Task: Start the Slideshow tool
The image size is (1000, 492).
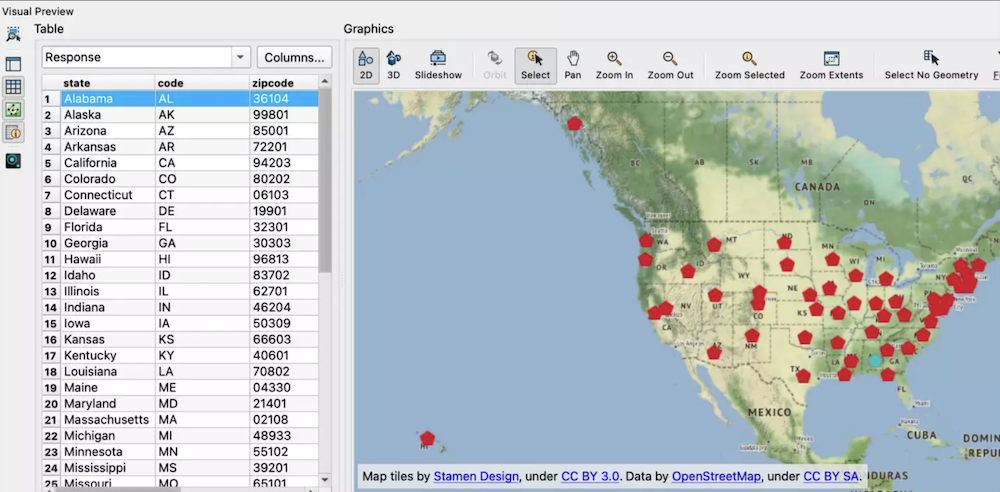Action: coord(438,65)
